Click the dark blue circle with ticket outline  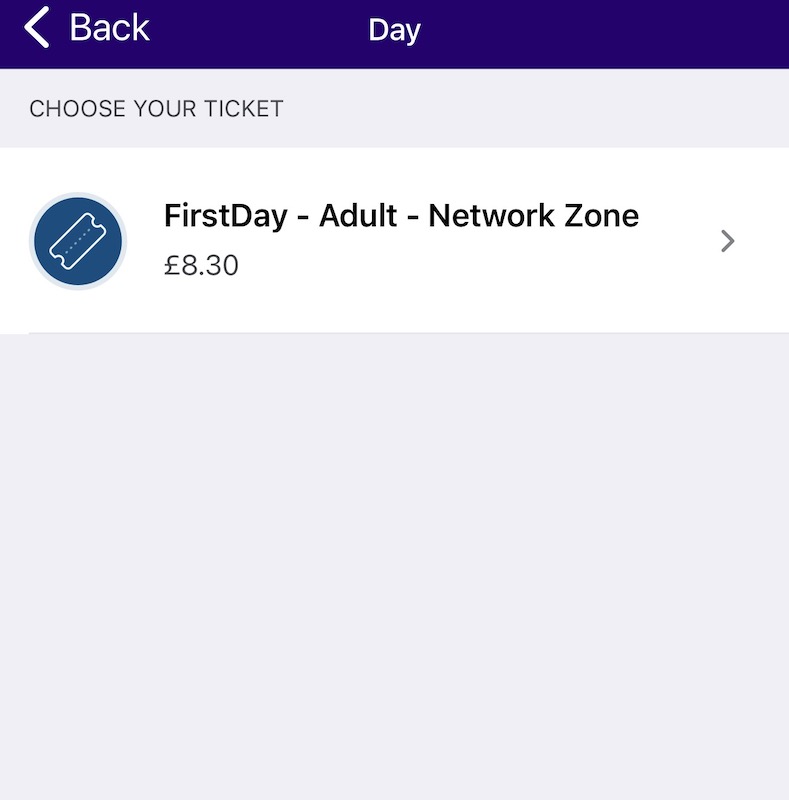(x=78, y=242)
